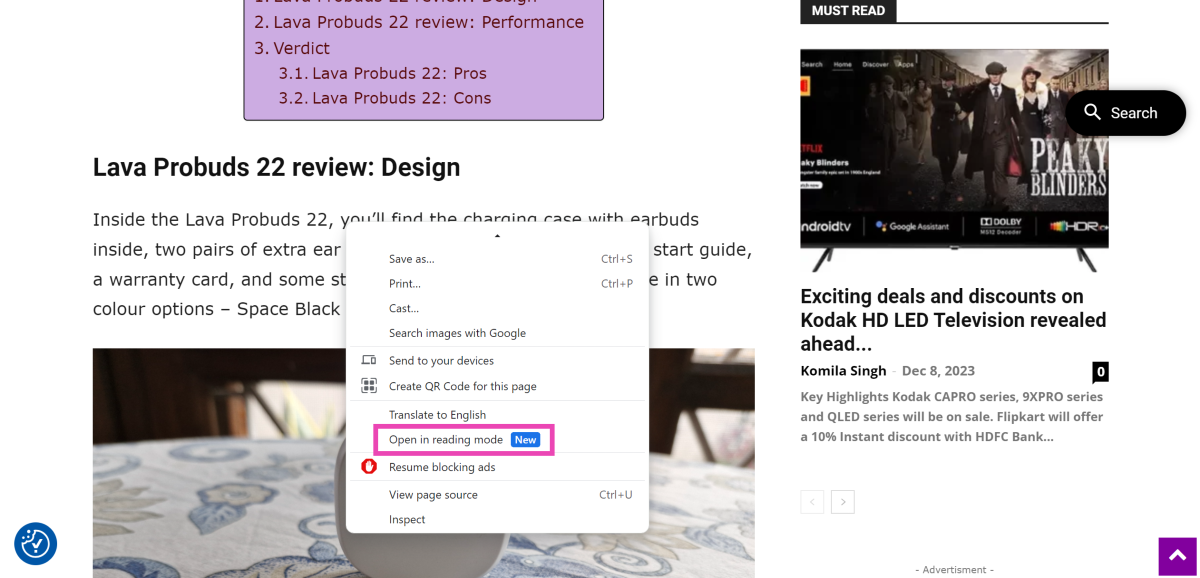
Task: Click the date 'Dec 8, 2023'
Action: tap(938, 371)
